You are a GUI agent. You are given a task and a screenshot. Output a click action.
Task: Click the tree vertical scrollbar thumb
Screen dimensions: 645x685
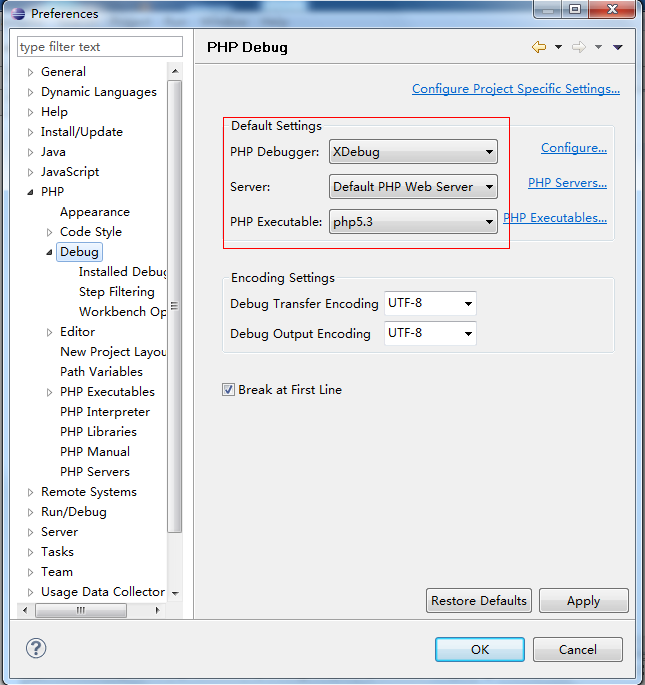coord(175,306)
